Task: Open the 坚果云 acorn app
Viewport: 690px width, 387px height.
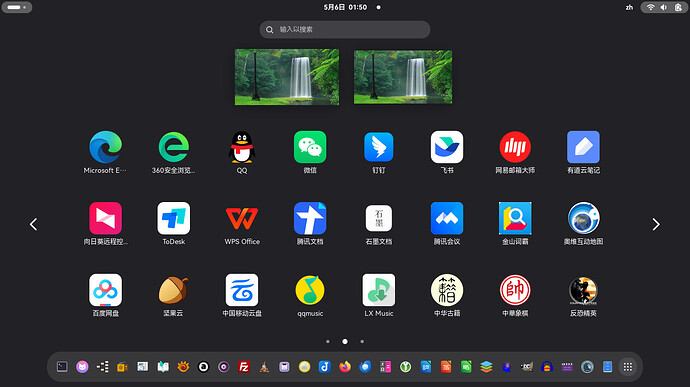Action: [173, 290]
